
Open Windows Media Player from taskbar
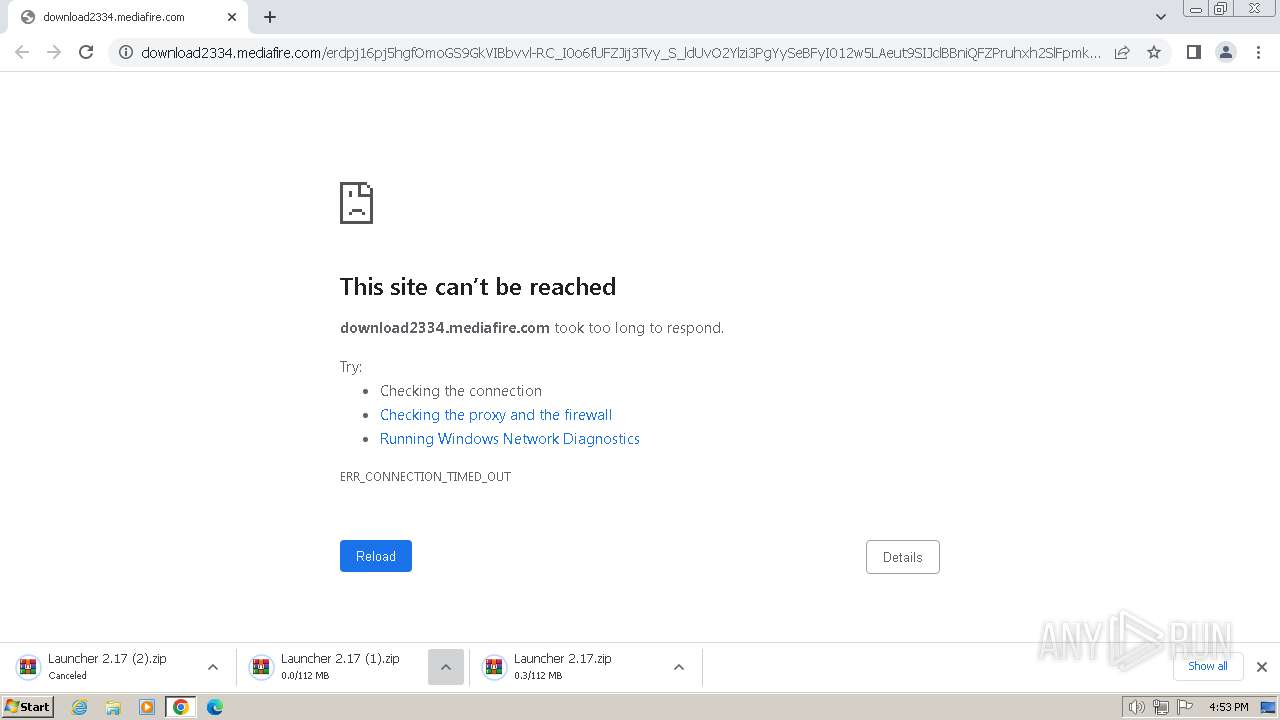147,707
